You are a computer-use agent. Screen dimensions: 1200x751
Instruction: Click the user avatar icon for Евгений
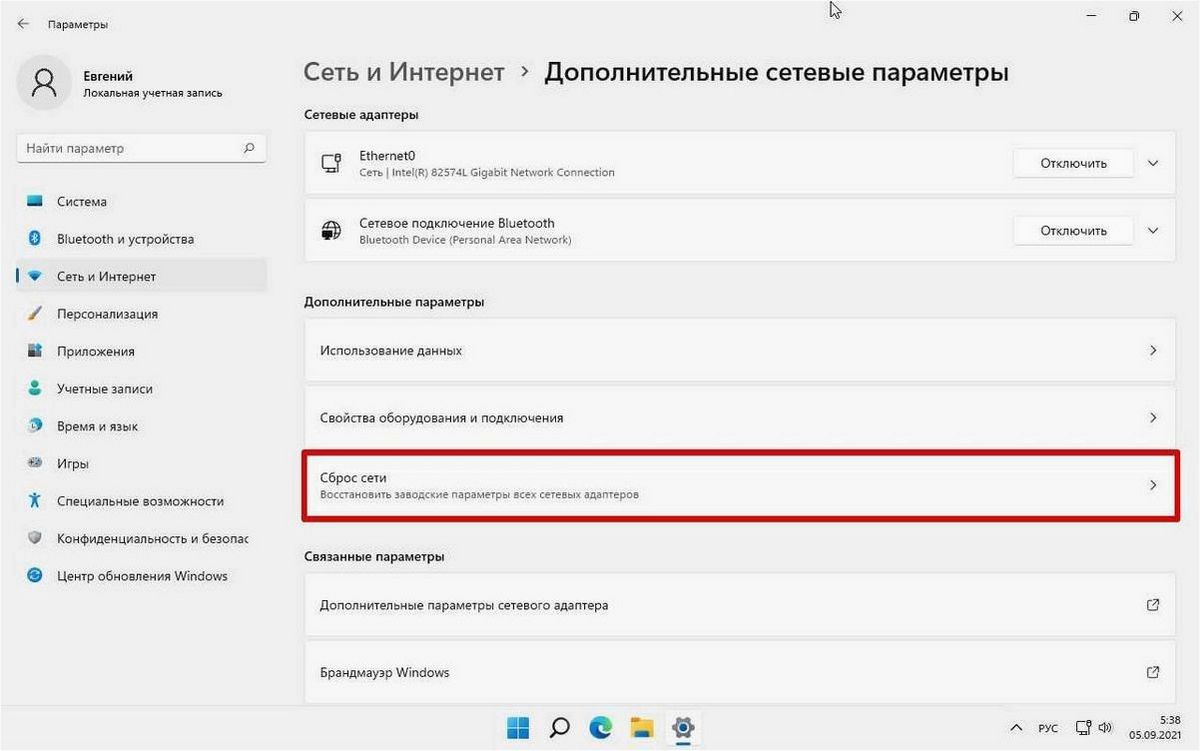[44, 83]
